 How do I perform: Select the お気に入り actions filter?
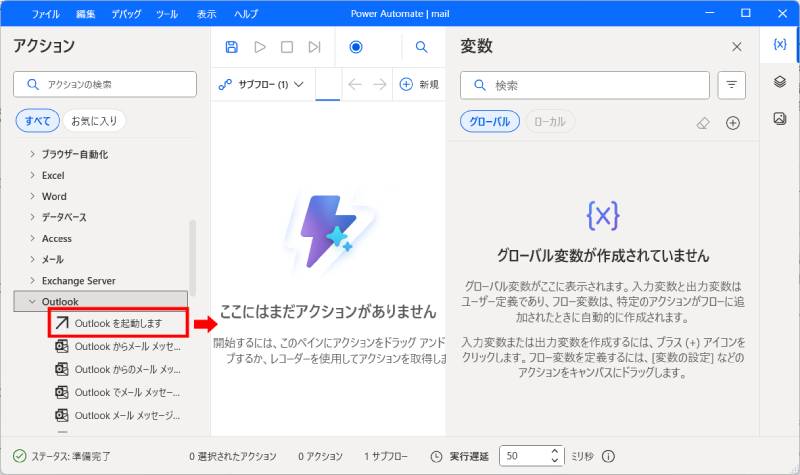94,121
